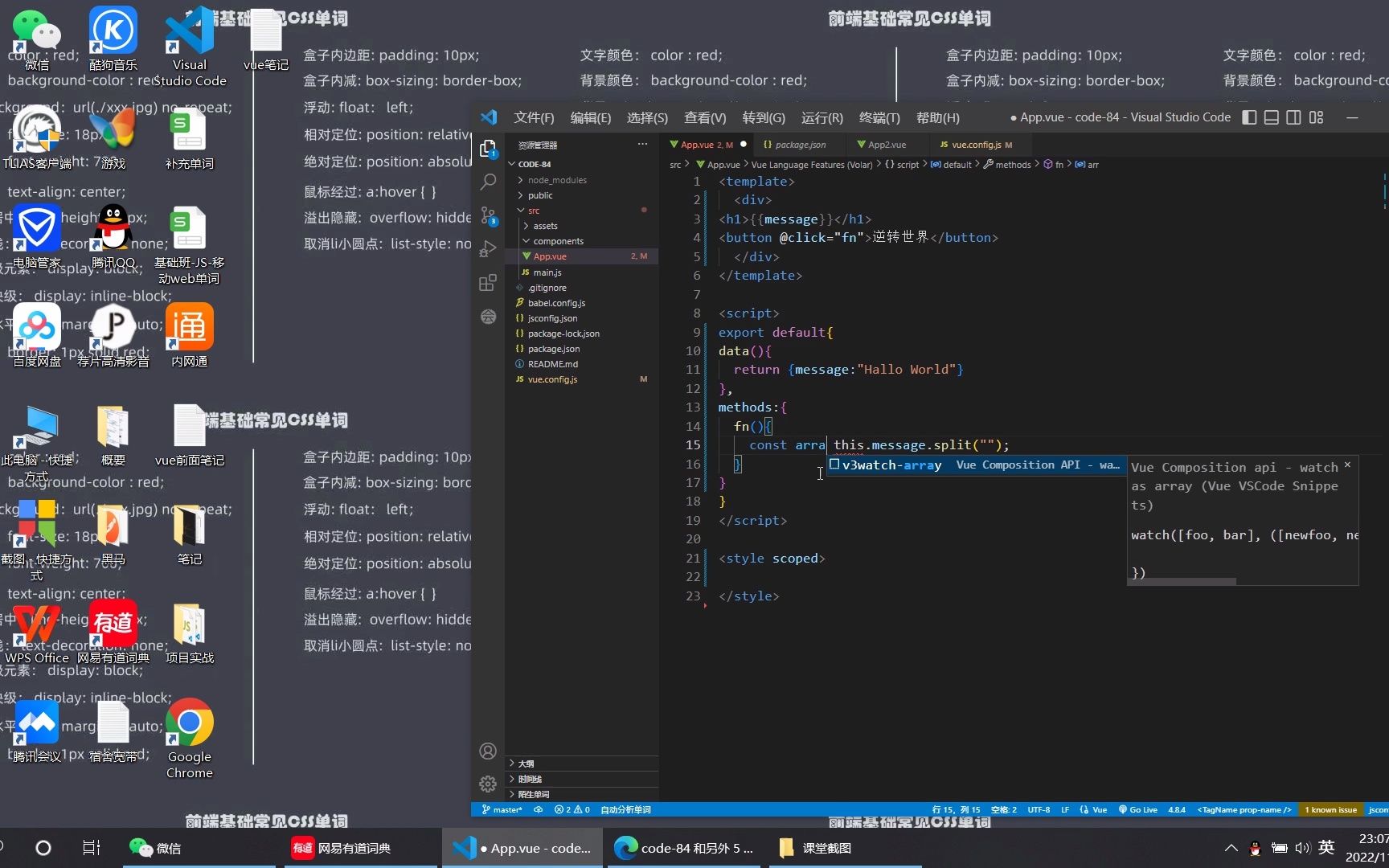1389x868 pixels.
Task: Toggle primary side bar layout icon
Action: [x=1249, y=117]
